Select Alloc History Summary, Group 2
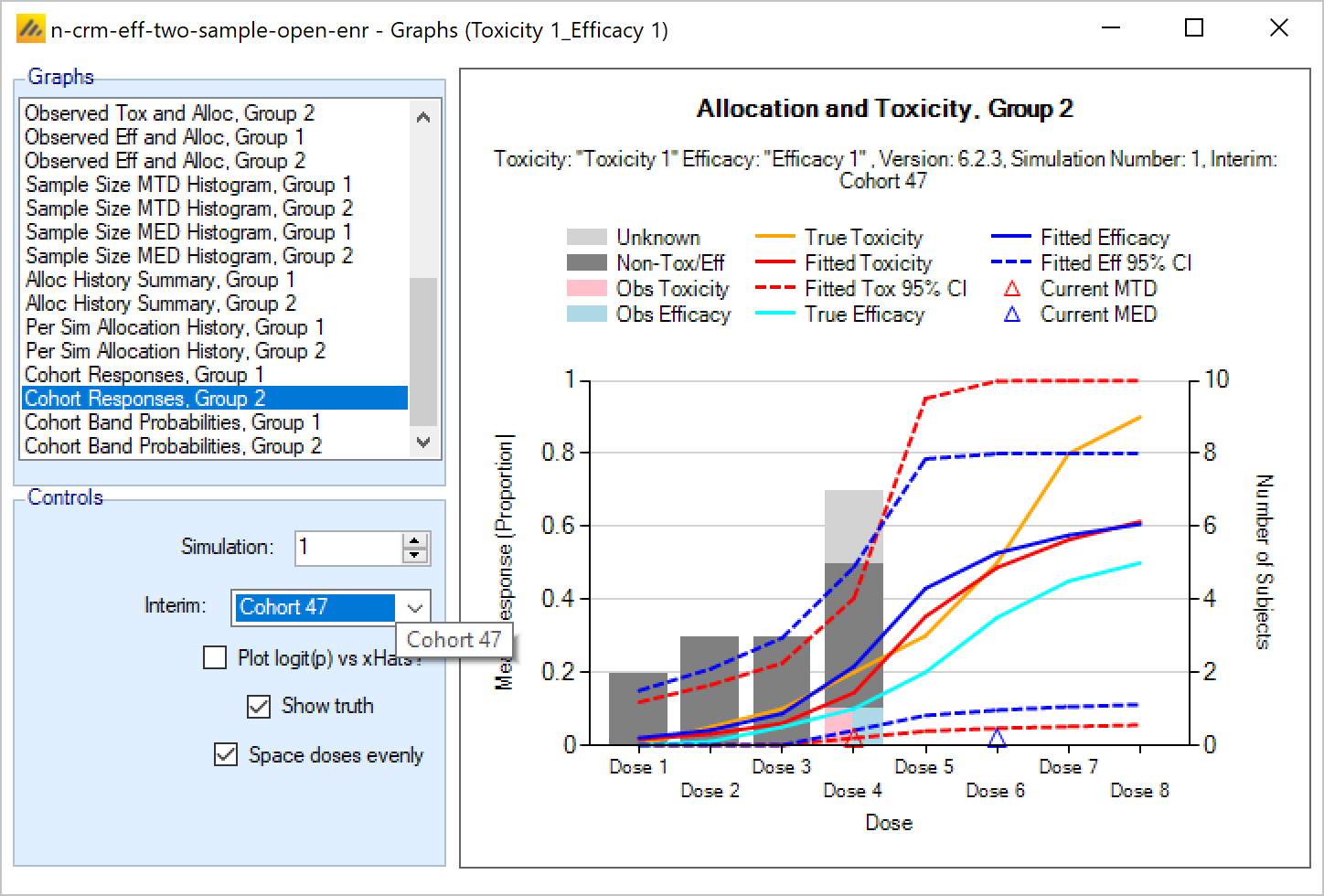The height and width of the screenshot is (896, 1324). [160, 304]
